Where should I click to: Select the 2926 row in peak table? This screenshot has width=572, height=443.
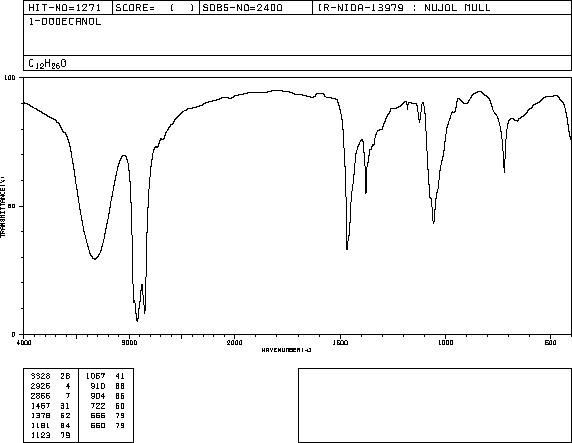[x=51, y=386]
